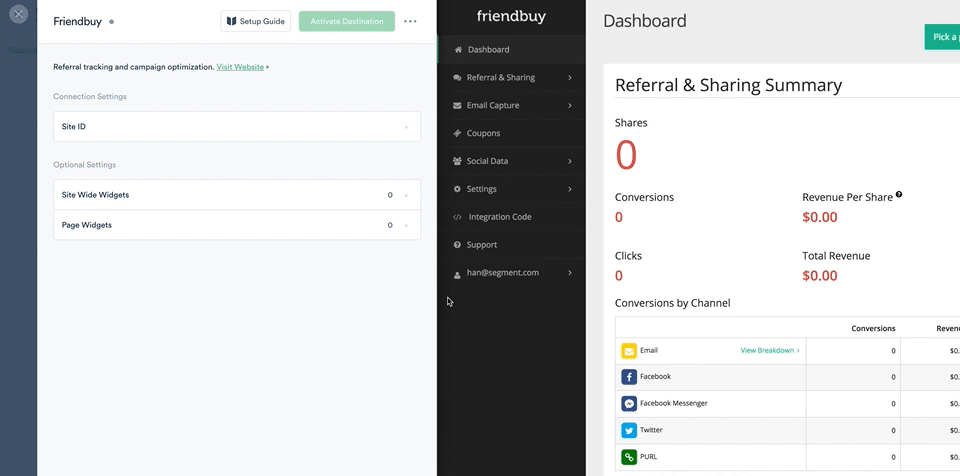The height and width of the screenshot is (476, 960).
Task: Click the Conversions value 0
Action: (x=618, y=217)
